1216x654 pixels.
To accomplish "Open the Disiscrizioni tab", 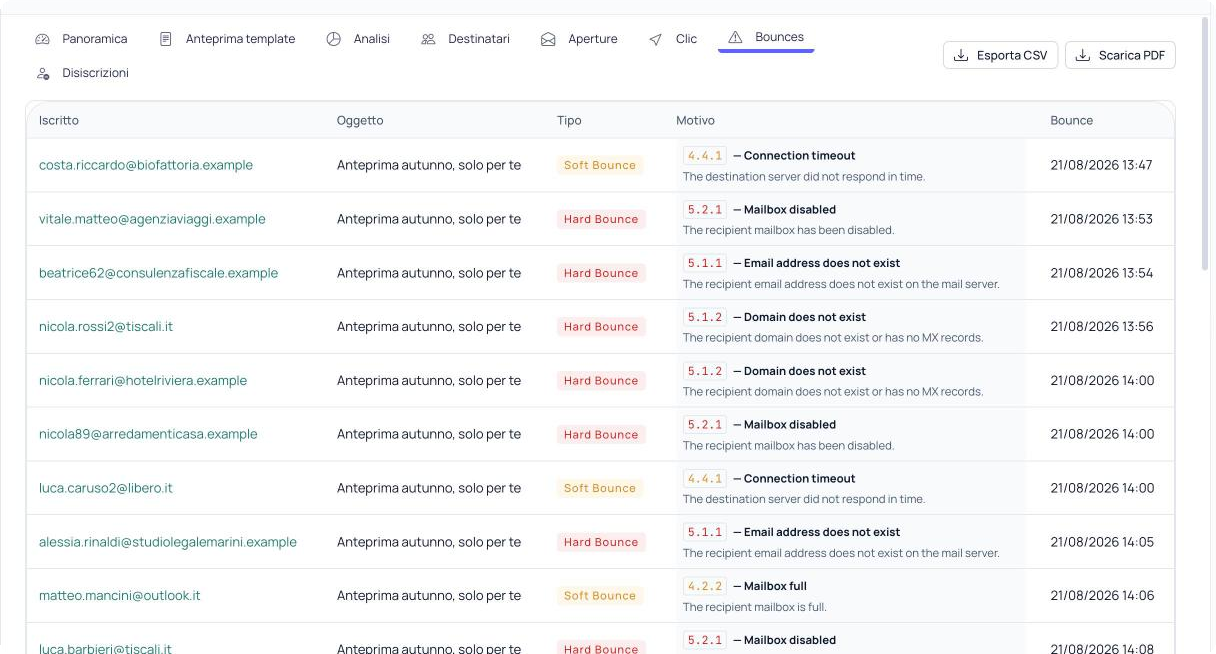I will point(83,73).
